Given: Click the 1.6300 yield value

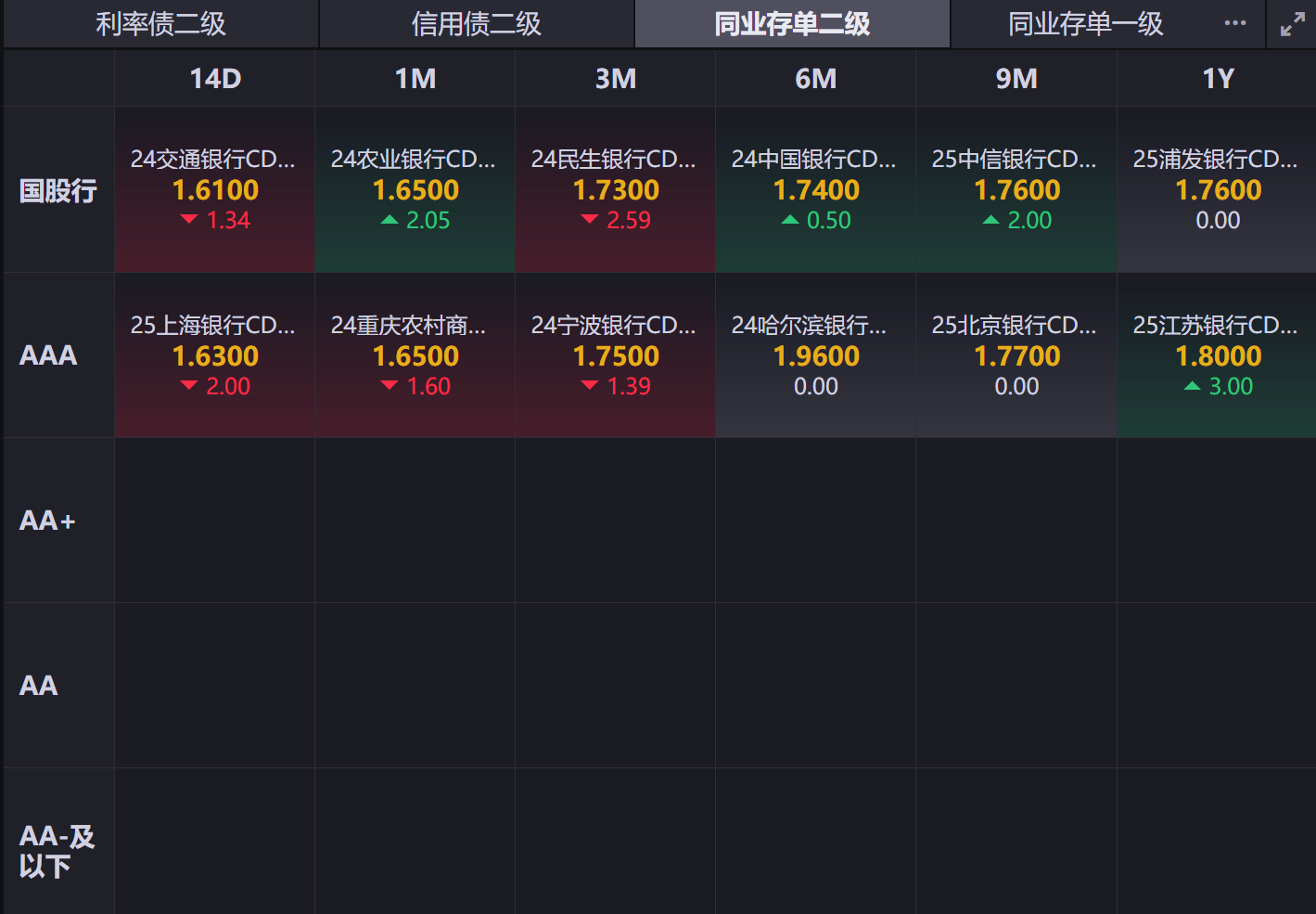Looking at the screenshot, I should click(215, 356).
